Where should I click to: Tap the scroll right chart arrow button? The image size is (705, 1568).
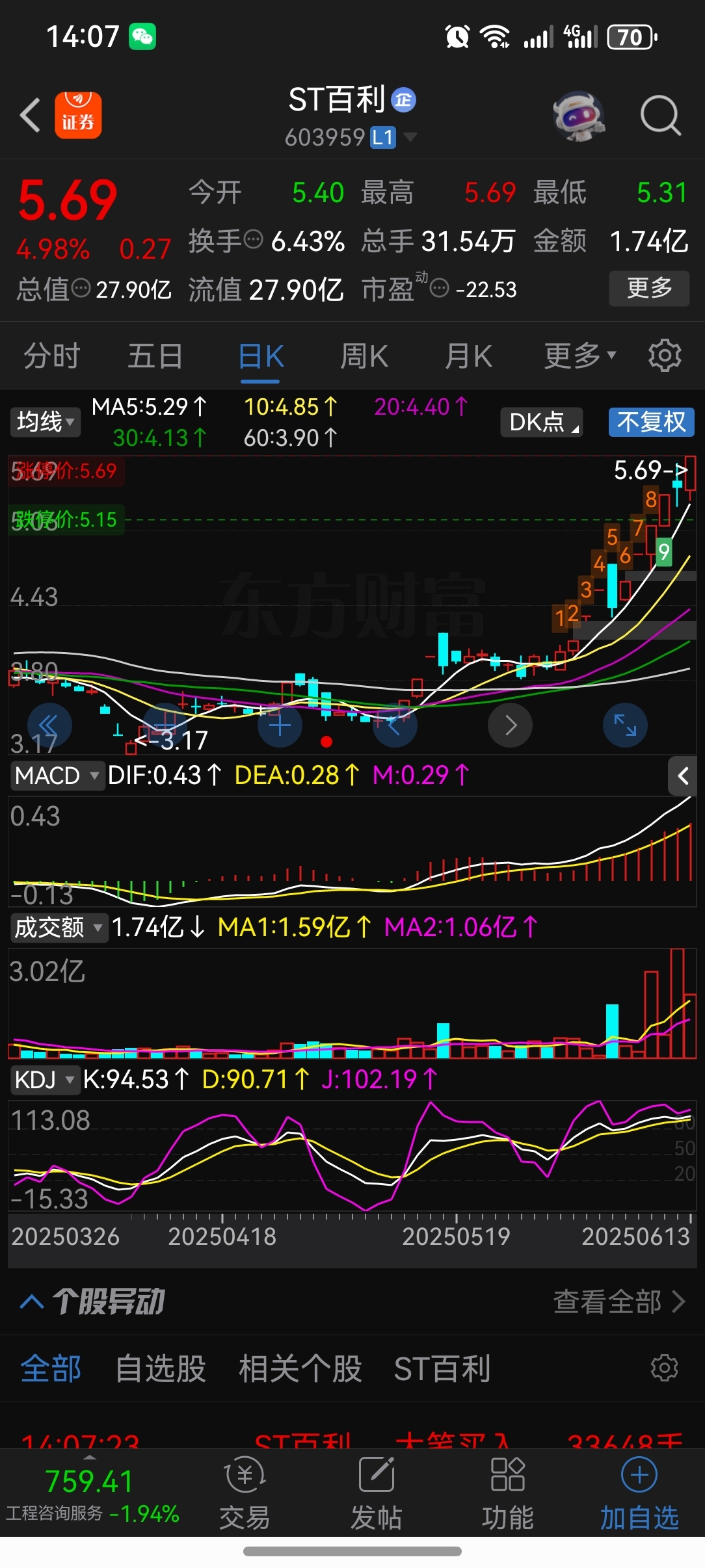(x=511, y=725)
